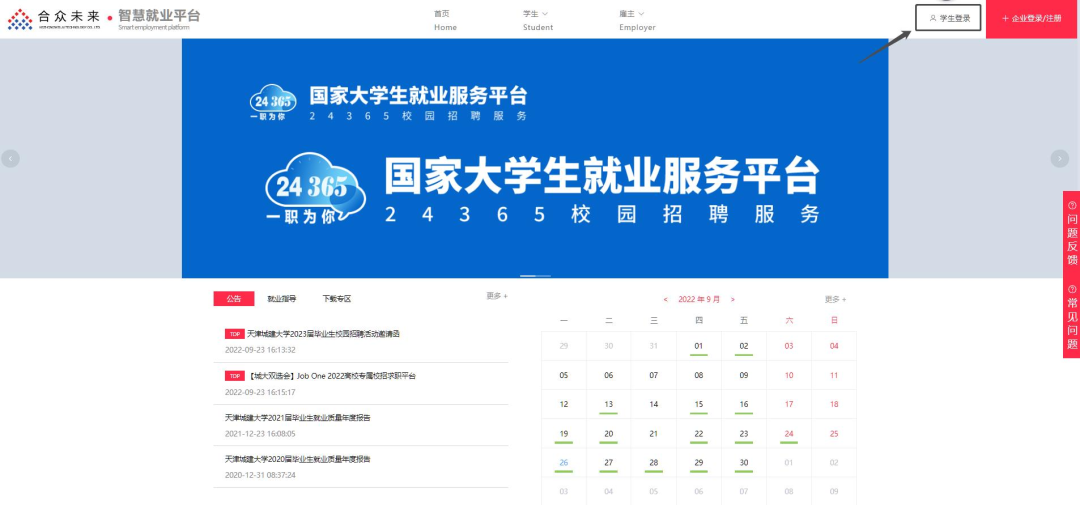Click the next banner arrow icon
Viewport: 1080px width, 505px height.
(x=1059, y=158)
